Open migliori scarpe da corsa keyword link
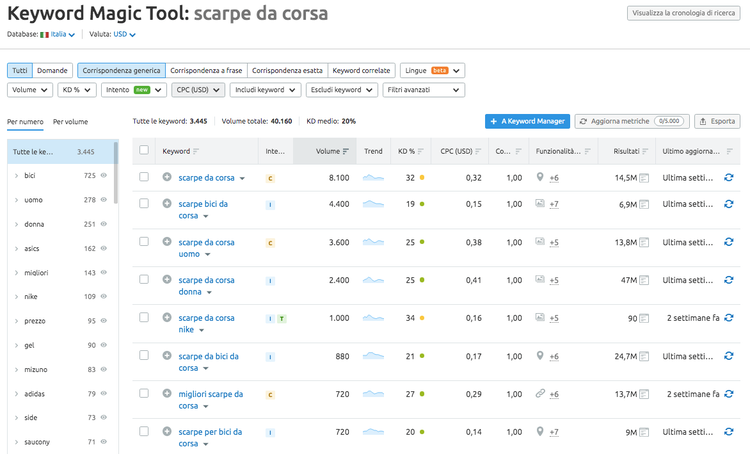The image size is (750, 454). [x=210, y=400]
